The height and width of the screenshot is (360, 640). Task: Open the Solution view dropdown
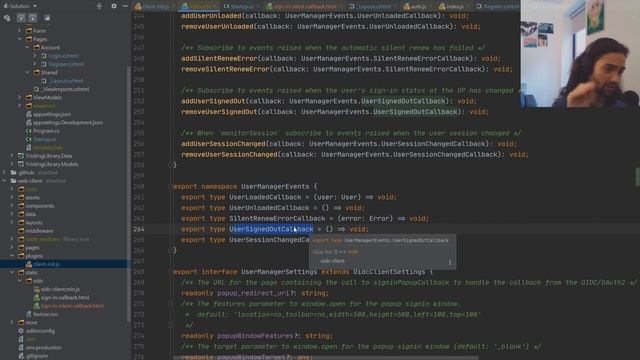35,6
